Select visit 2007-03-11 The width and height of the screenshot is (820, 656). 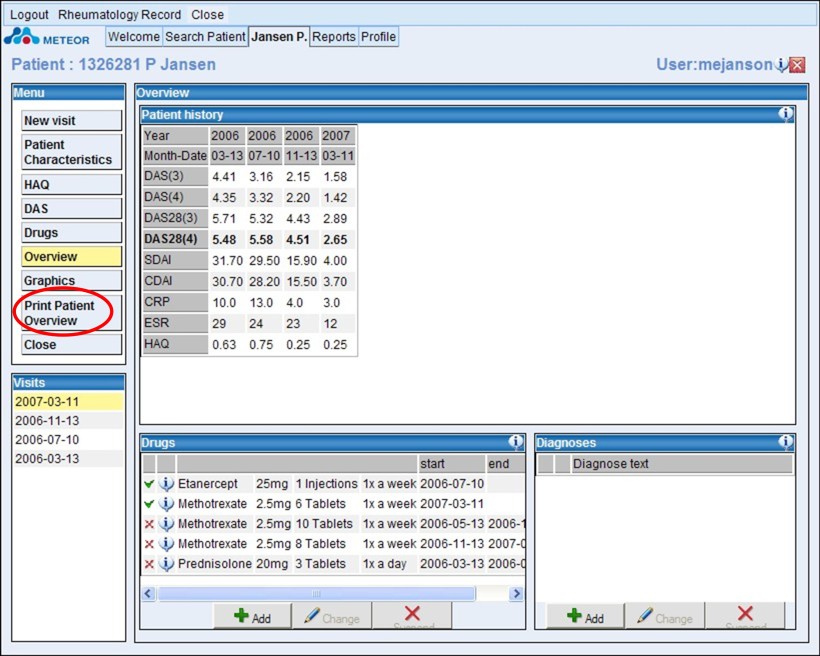pyautogui.click(x=69, y=402)
